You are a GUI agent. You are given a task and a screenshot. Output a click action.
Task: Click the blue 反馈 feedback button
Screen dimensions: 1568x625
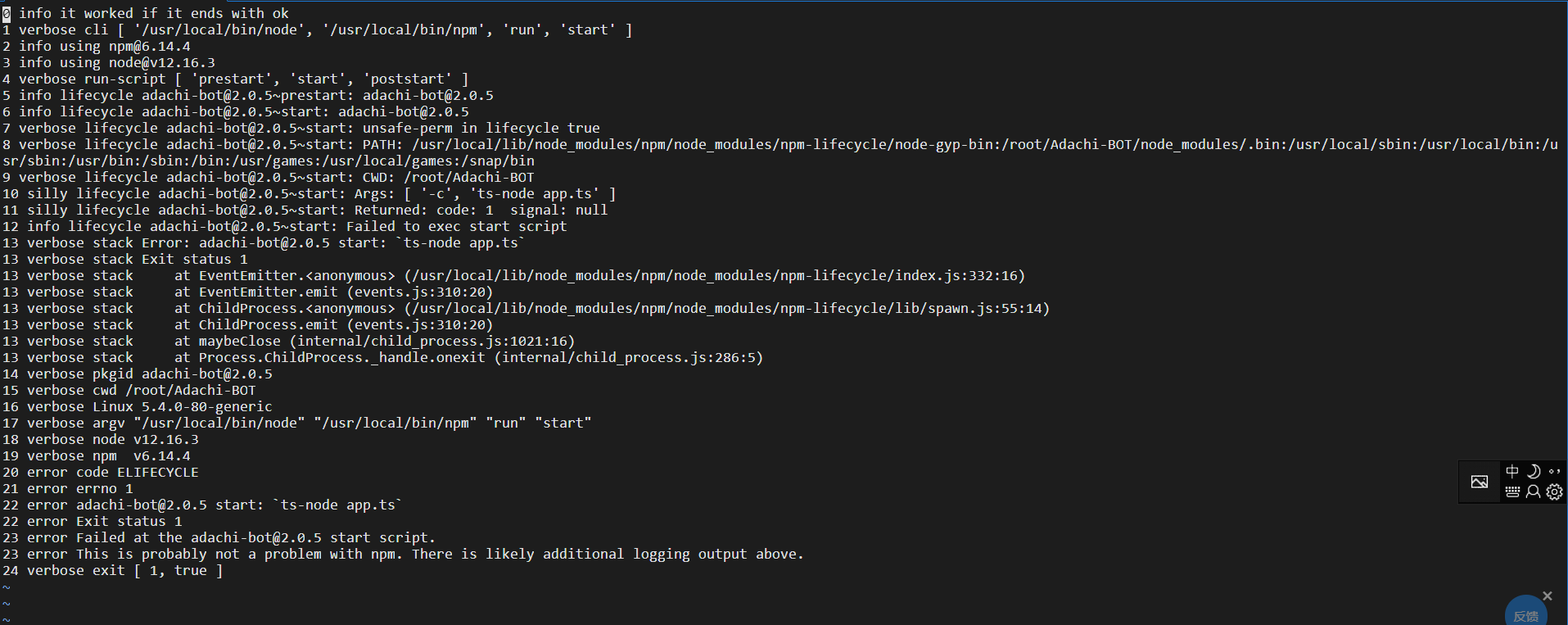coord(1525,615)
